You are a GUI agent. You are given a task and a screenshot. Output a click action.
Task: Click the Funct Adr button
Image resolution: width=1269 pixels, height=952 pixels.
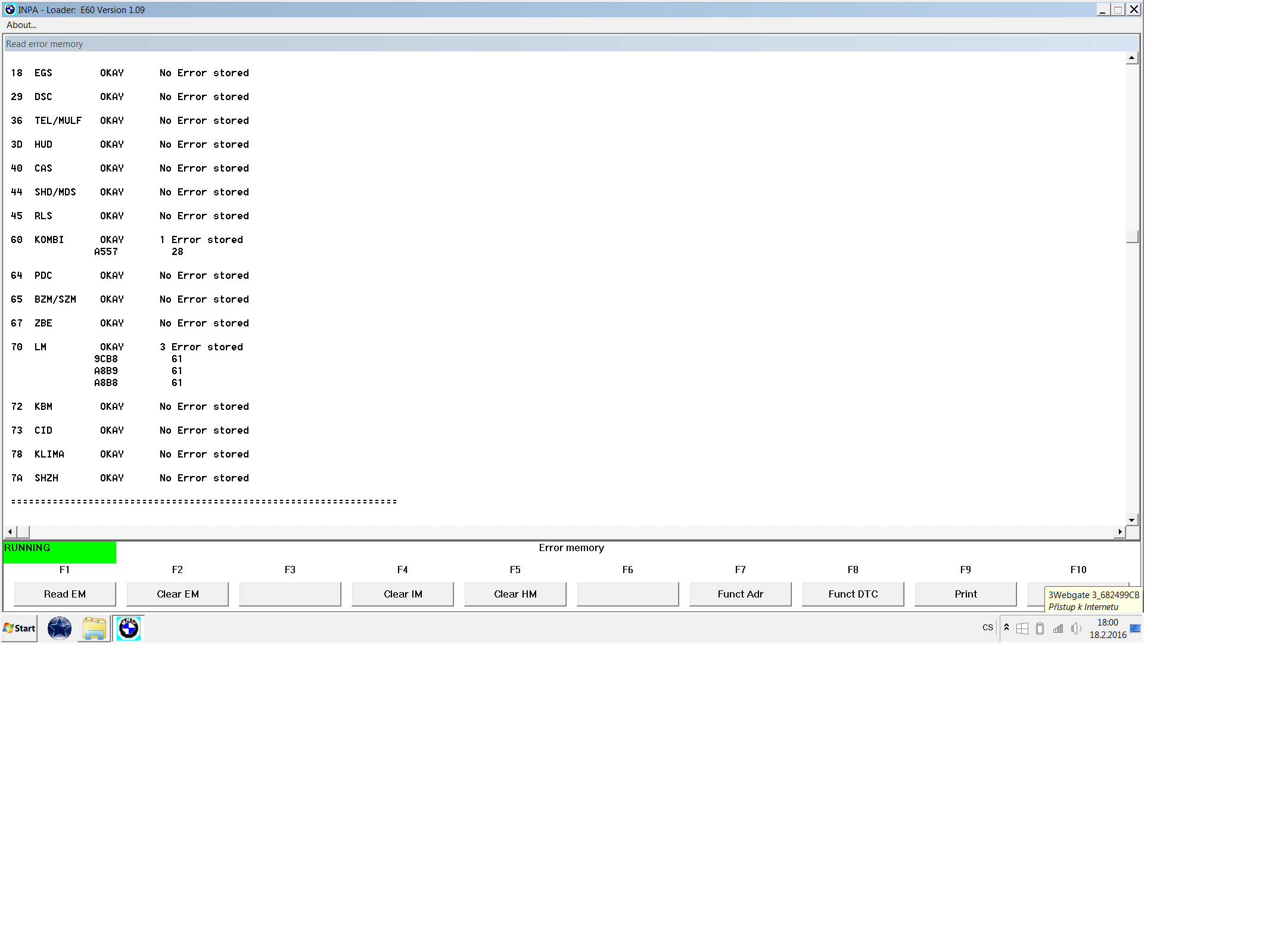tap(741, 594)
